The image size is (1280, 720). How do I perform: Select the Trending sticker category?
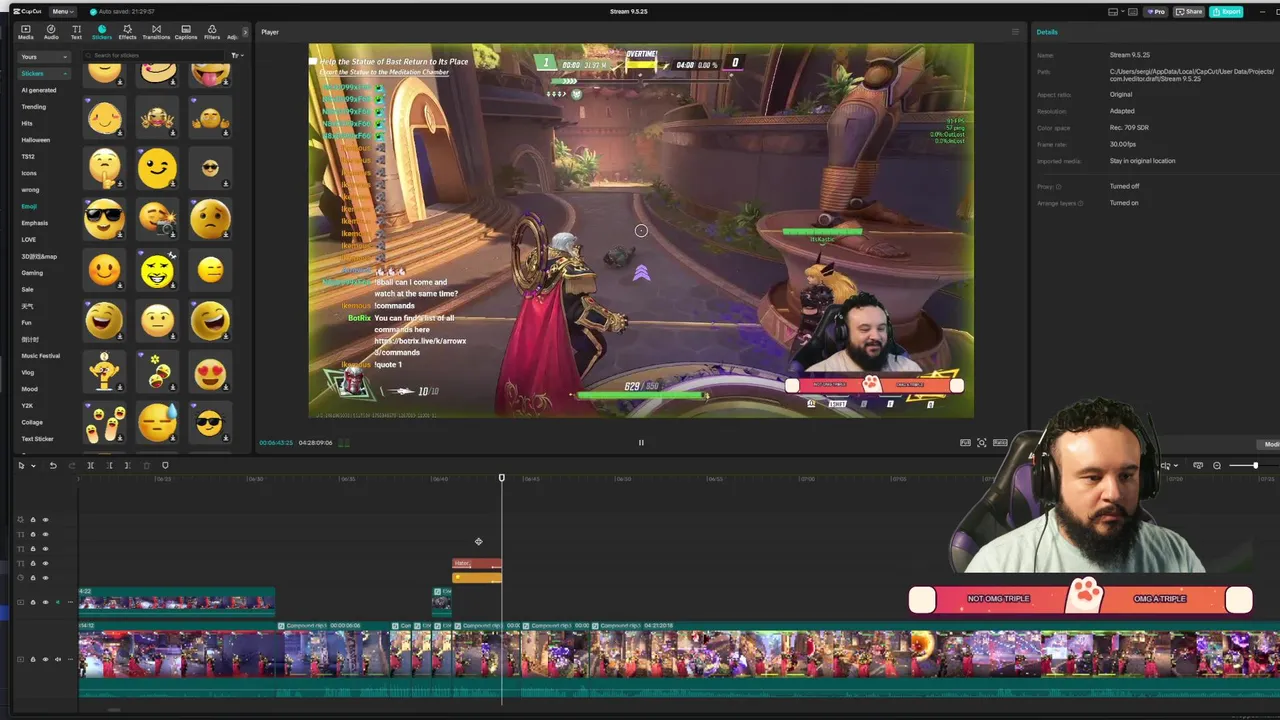click(34, 107)
